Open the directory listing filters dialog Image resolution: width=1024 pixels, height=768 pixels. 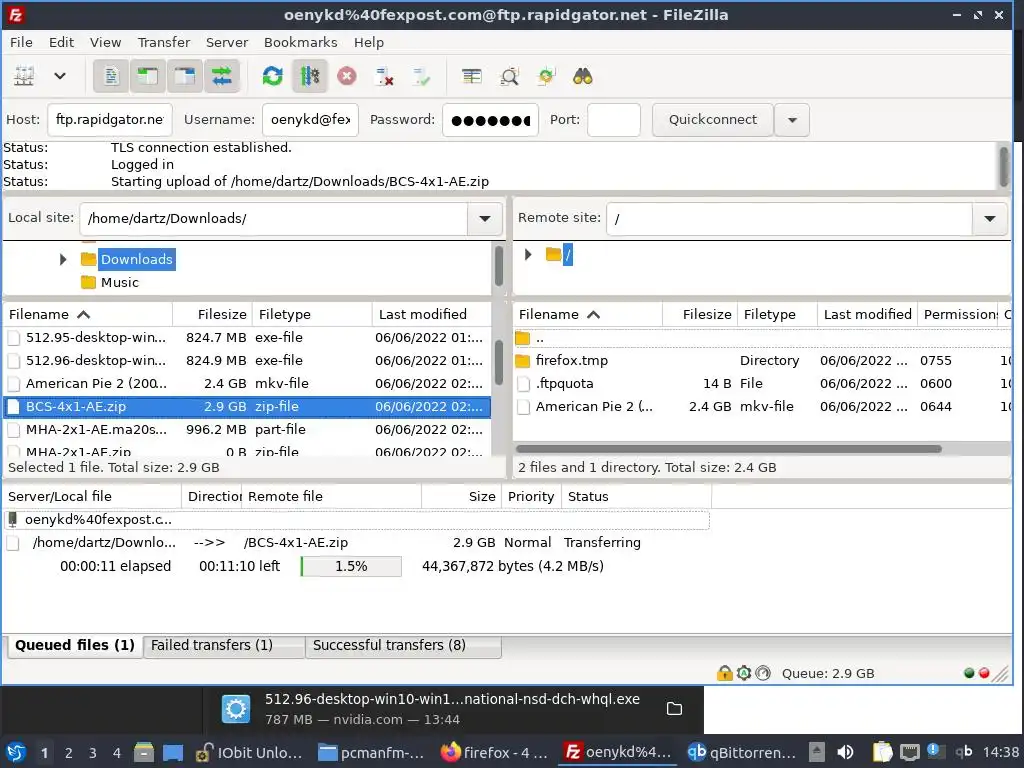[472, 76]
